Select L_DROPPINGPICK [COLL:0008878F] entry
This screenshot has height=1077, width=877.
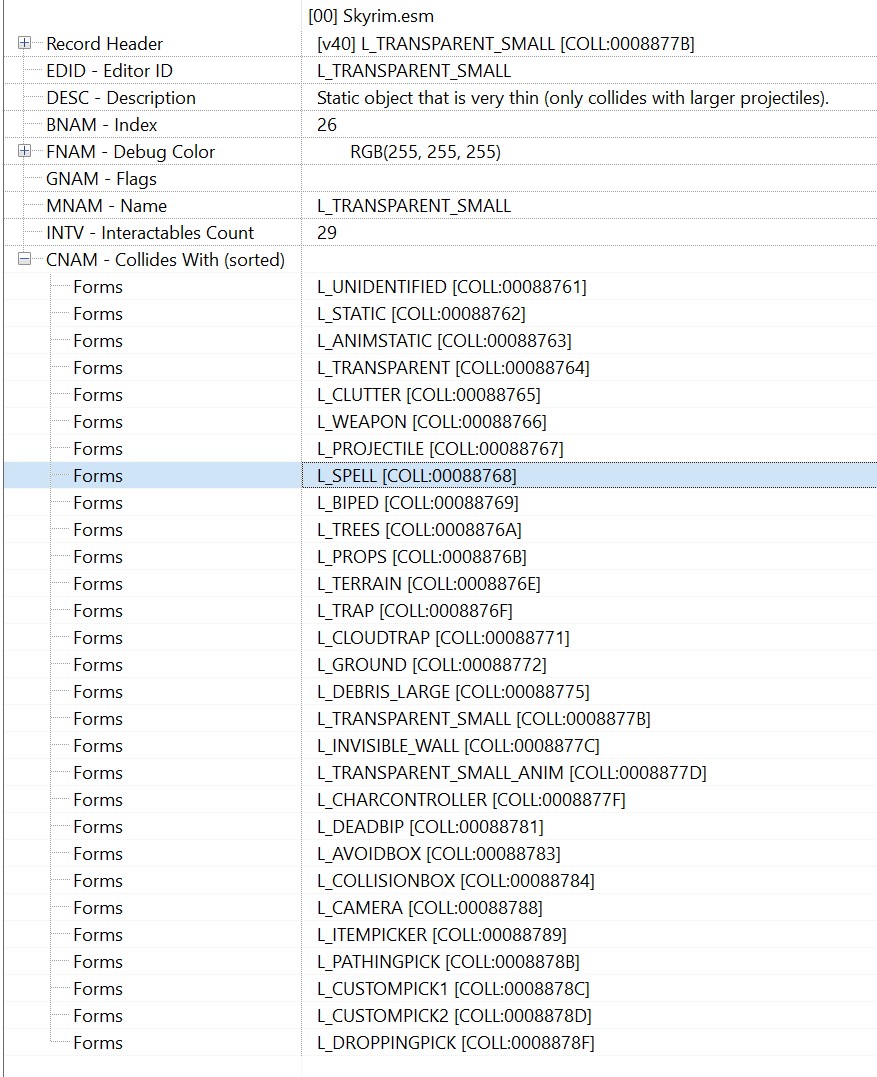[456, 1043]
